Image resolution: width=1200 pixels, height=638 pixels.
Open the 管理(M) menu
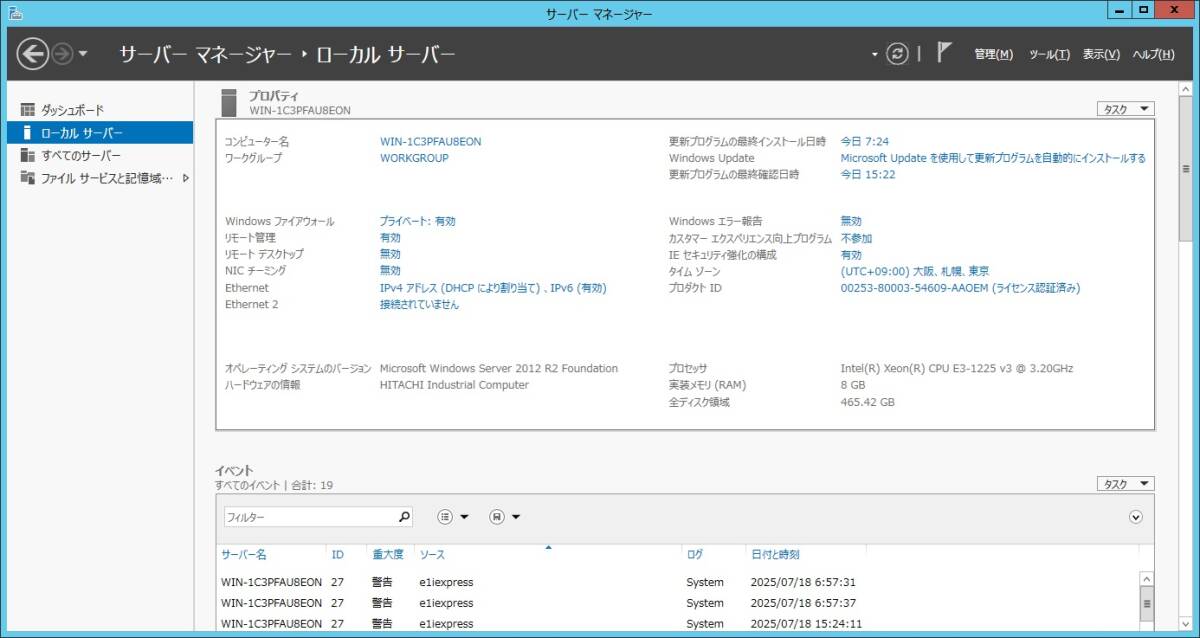[993, 54]
